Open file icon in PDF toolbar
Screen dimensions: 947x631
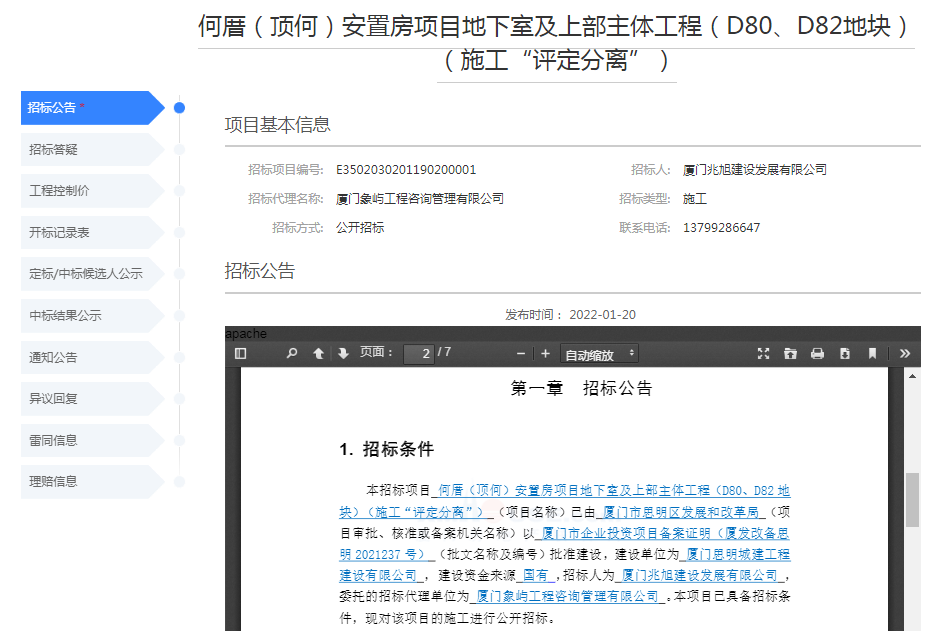coord(790,353)
